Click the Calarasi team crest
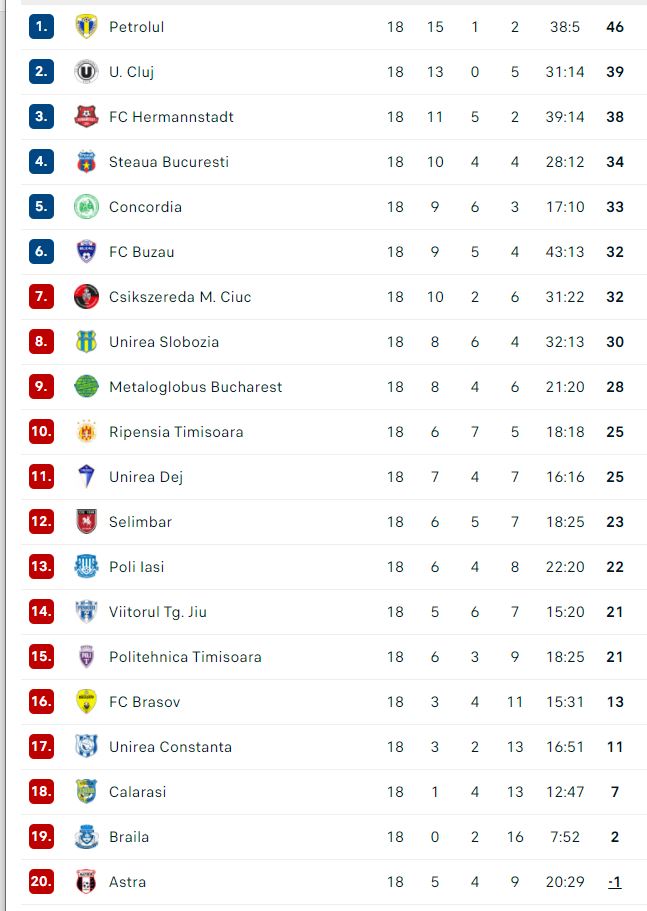This screenshot has width=647, height=911. pos(86,792)
